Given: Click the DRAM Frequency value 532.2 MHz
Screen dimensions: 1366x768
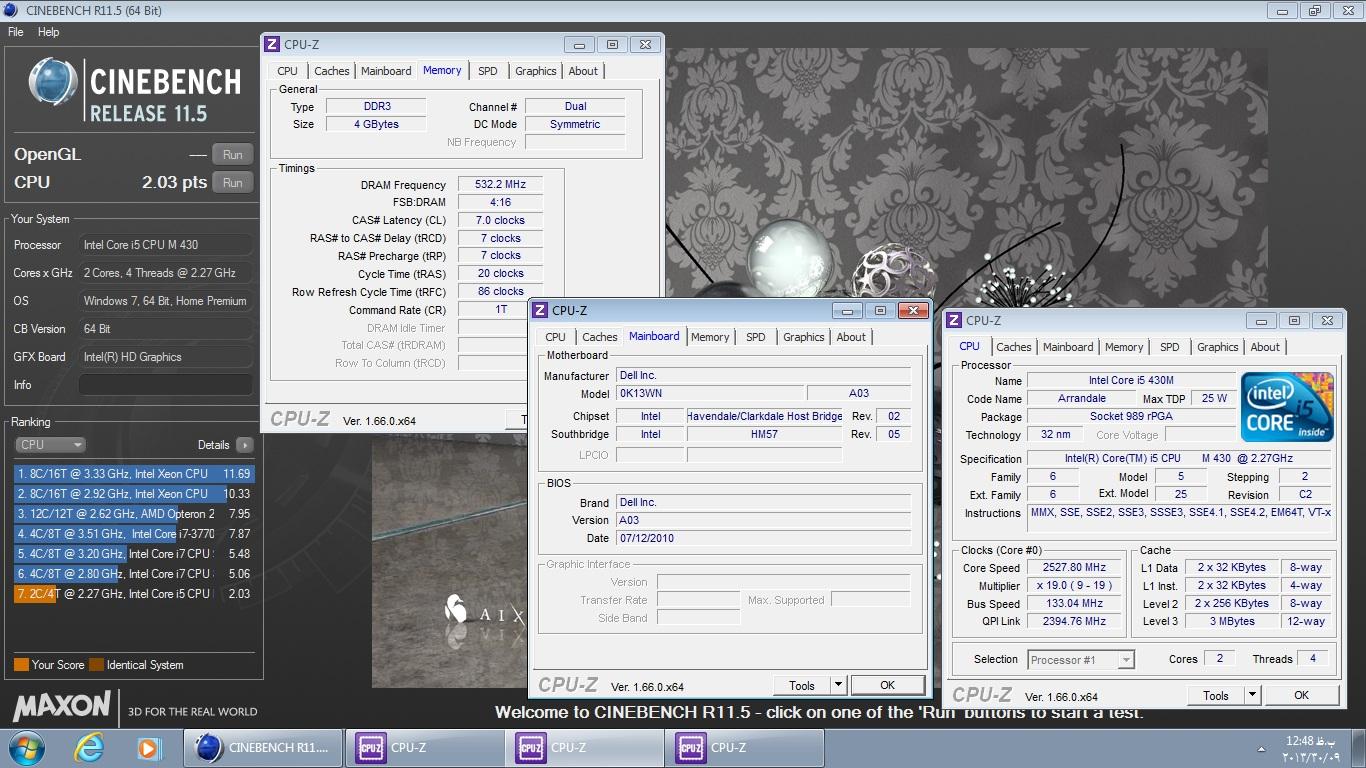Looking at the screenshot, I should coord(500,185).
